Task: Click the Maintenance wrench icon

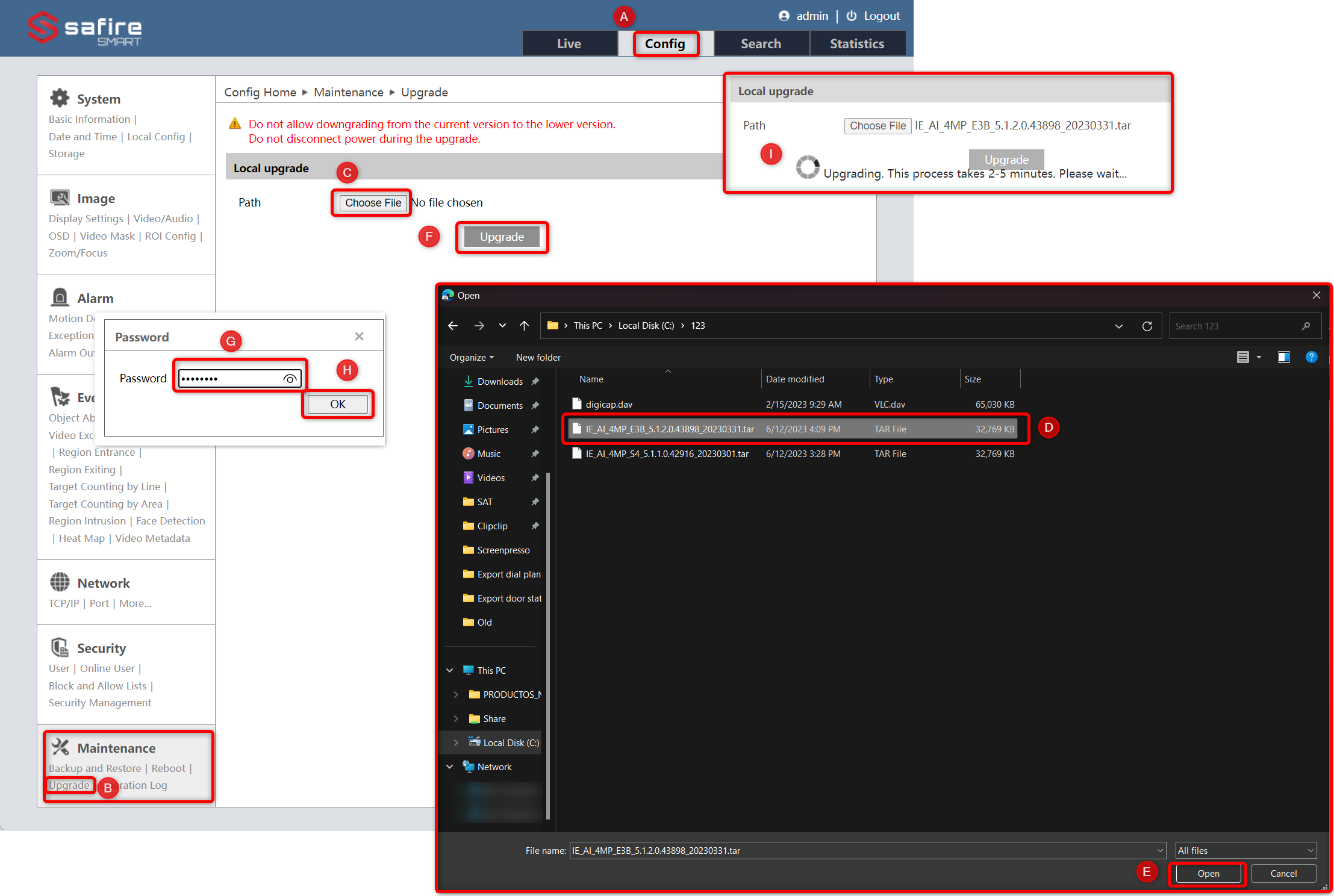Action: pos(60,747)
